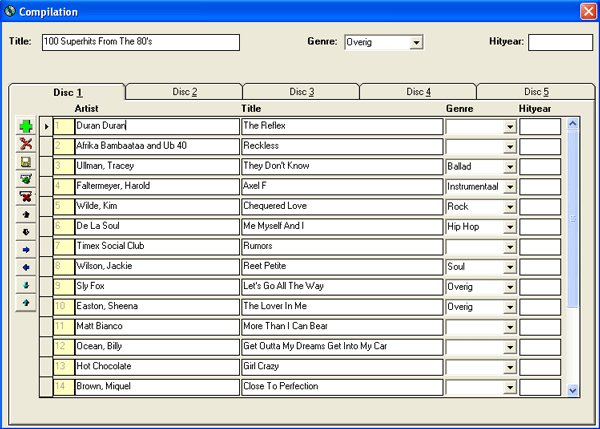Expand the Ballad genre dropdown
Viewport: 600px width, 429px height.
[510, 167]
